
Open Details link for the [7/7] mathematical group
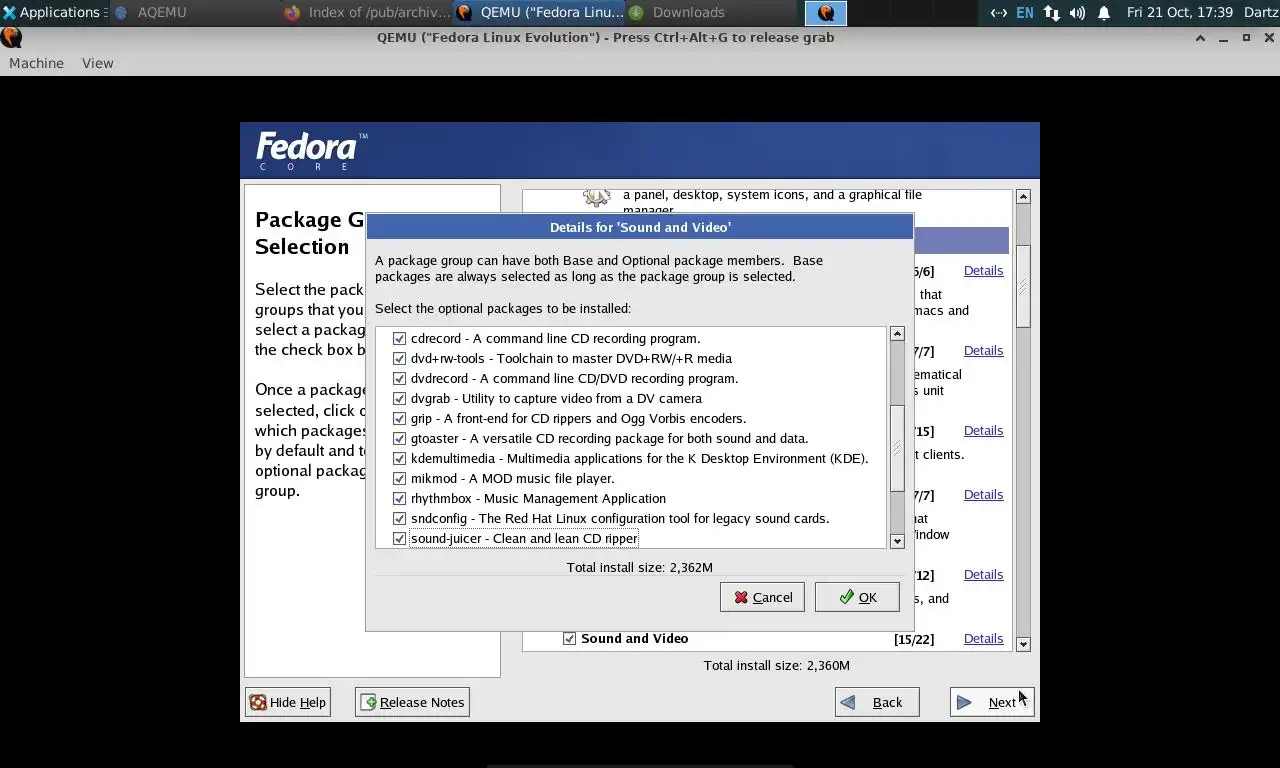(983, 350)
